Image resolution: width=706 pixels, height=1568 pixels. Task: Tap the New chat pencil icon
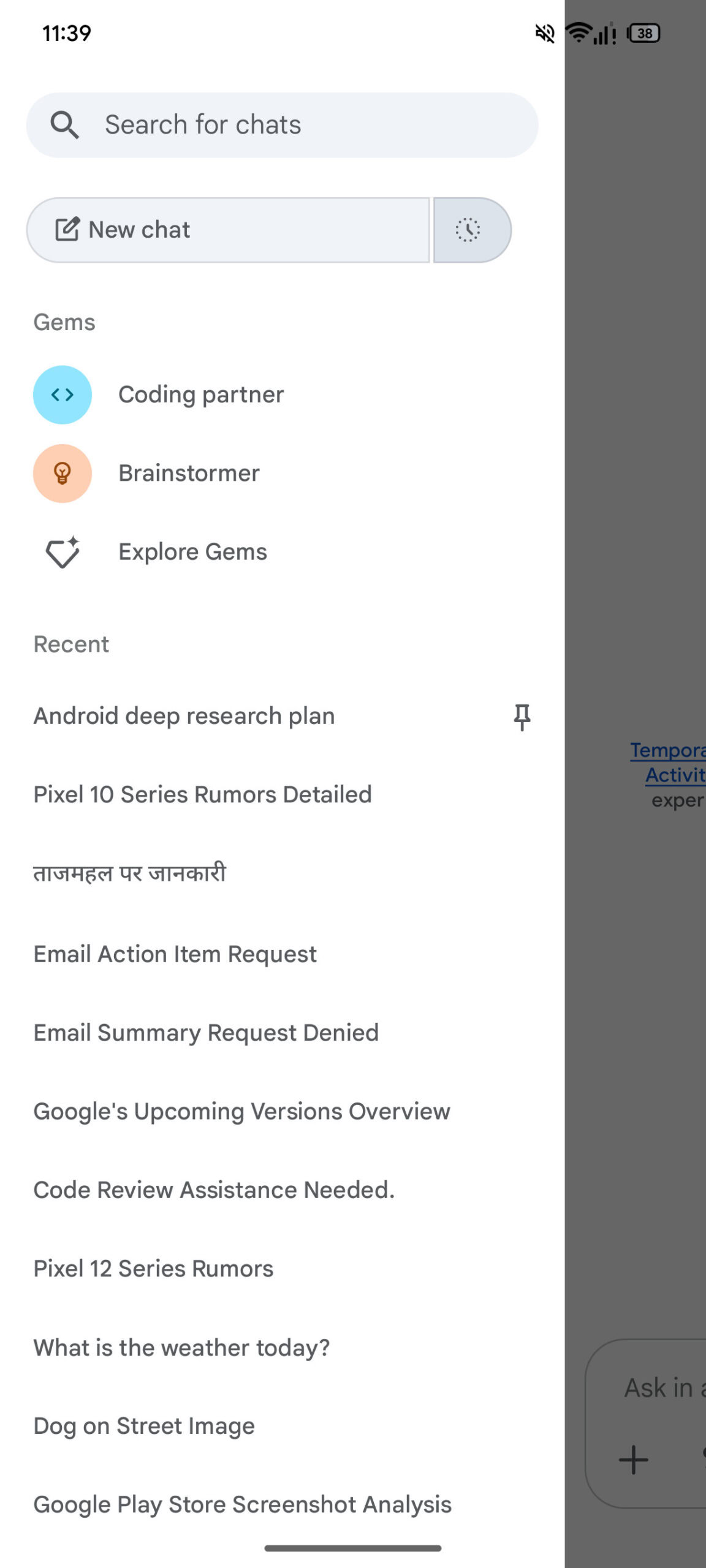[x=67, y=230]
